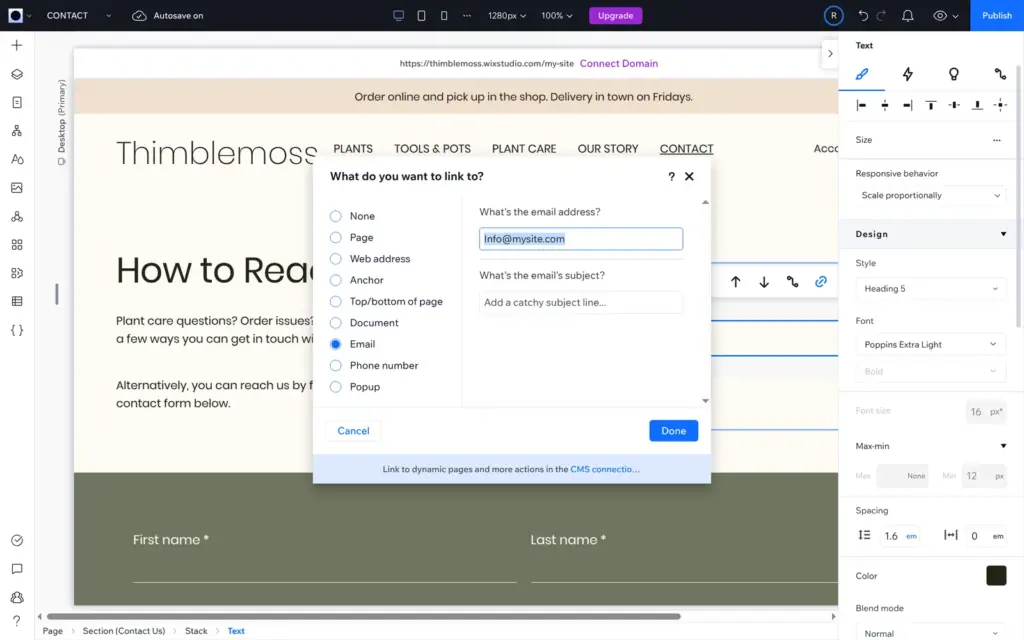Click the Undo arrow
Viewport: 1024px width, 640px height.
point(863,16)
